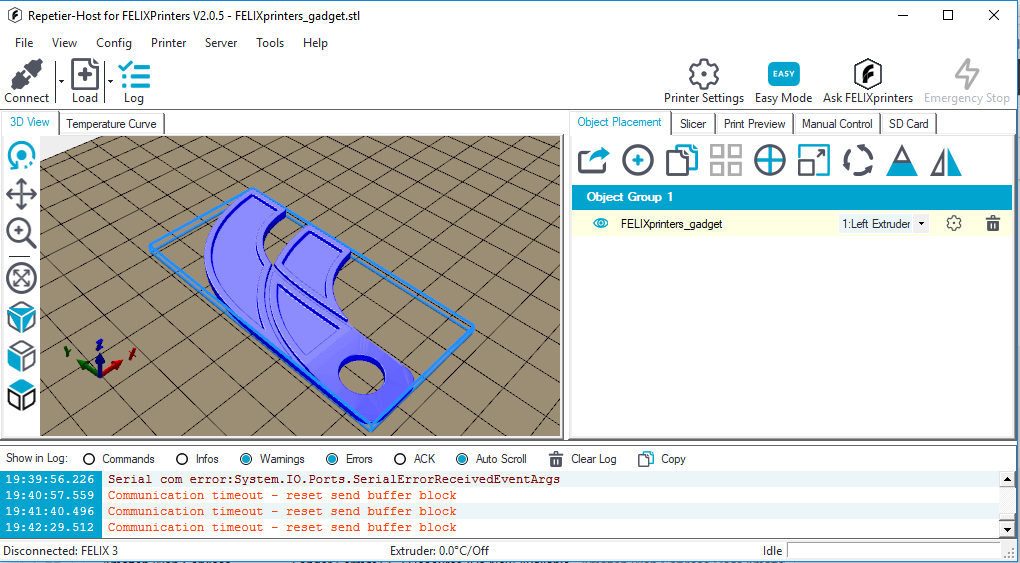The width and height of the screenshot is (1020, 563).
Task: Click the Autoposition grid icon
Action: click(x=726, y=160)
